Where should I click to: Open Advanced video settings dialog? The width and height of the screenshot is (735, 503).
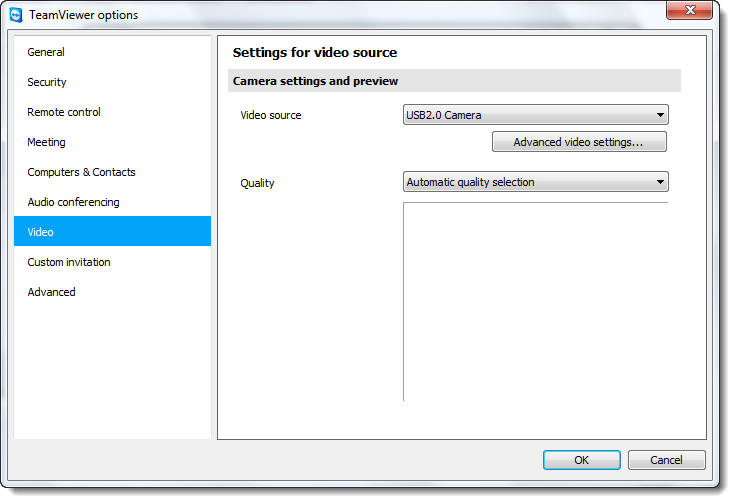tap(579, 142)
